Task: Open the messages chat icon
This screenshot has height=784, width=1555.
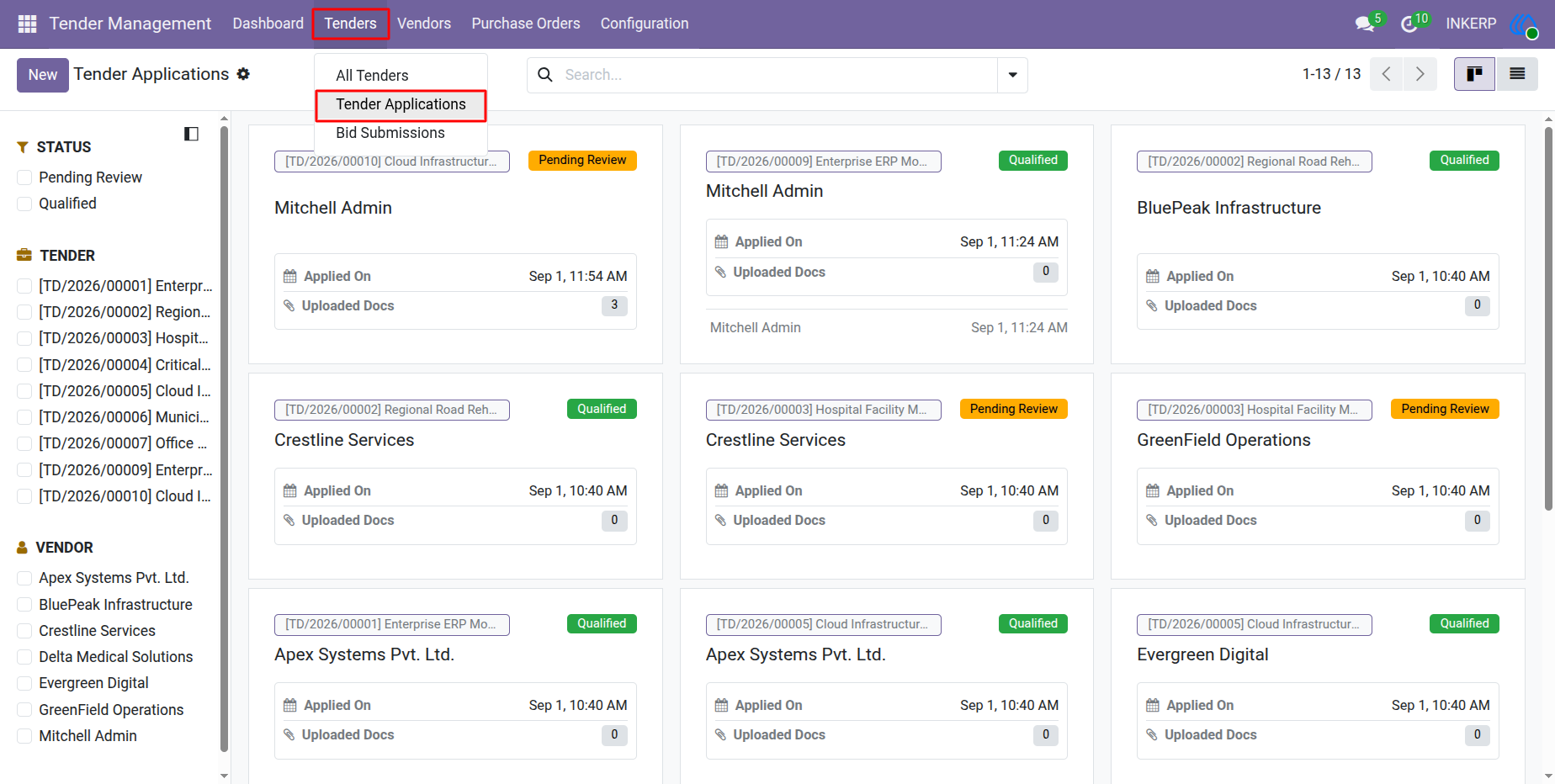Action: pyautogui.click(x=1365, y=24)
